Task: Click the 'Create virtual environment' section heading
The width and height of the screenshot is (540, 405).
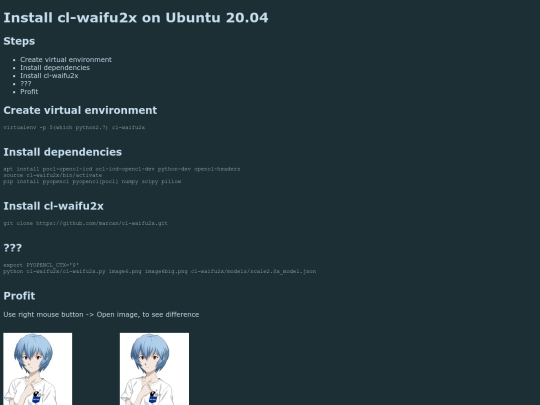Action: click(80, 110)
